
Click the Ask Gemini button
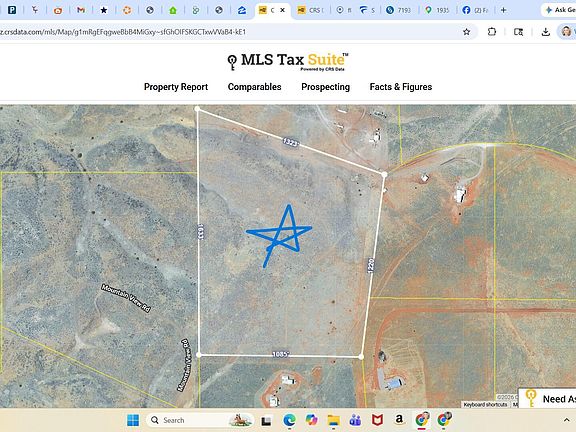[559, 10]
